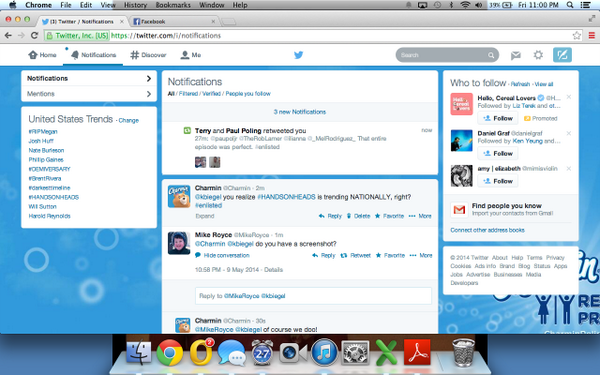Image resolution: width=600 pixels, height=375 pixels.
Task: Bookmark page with star icon
Action: click(577, 36)
